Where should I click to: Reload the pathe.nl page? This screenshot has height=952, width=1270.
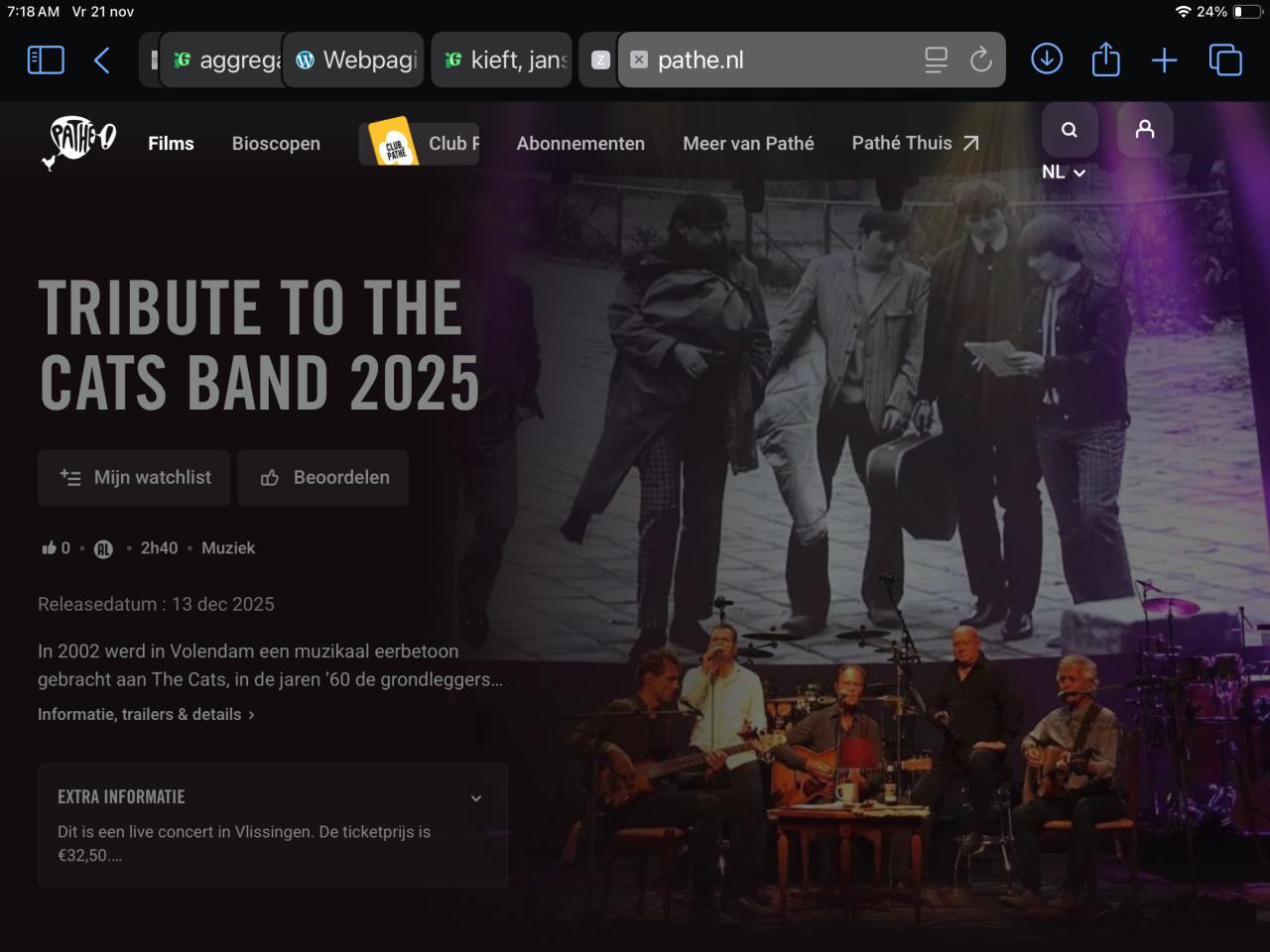click(x=980, y=60)
